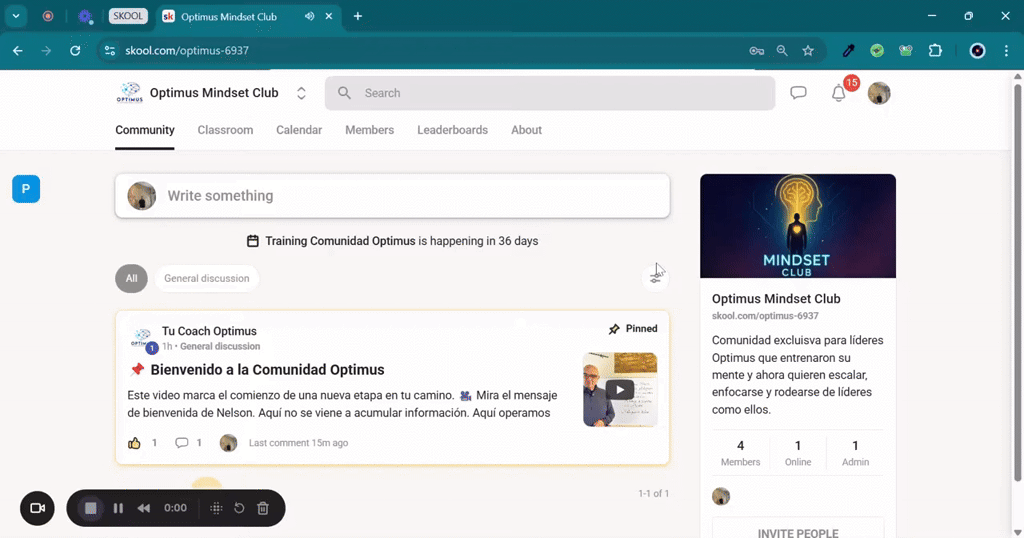
Task: Open the Calendar tab
Action: pyautogui.click(x=299, y=130)
